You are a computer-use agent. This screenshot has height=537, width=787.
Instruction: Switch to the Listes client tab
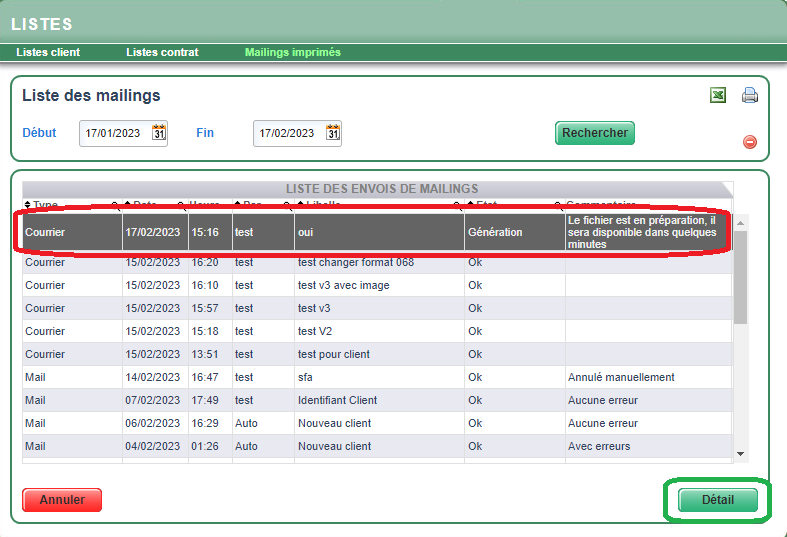48,52
